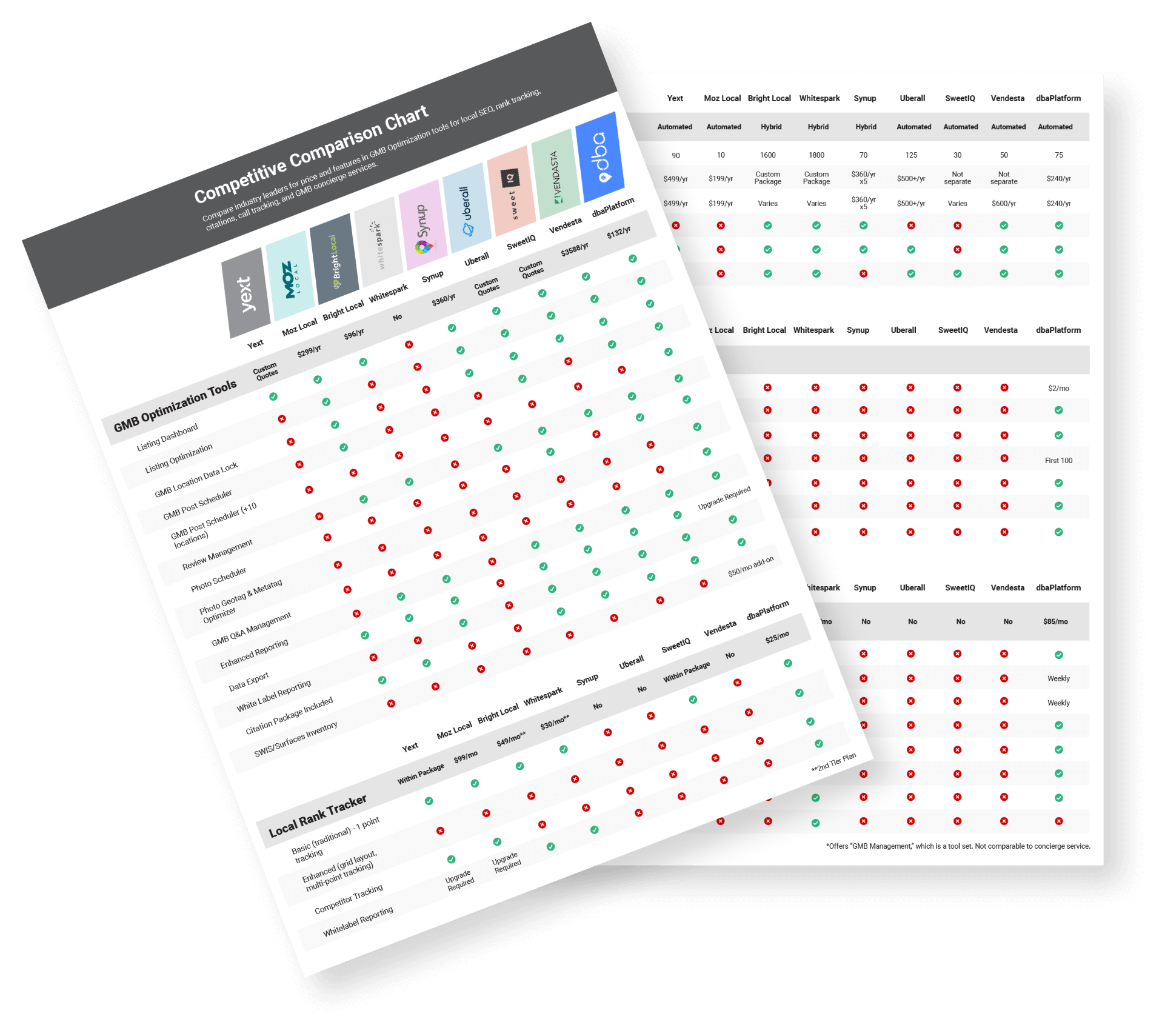
Task: Click "Basic (traditional) - 1 point tracking" label
Action: (335, 840)
